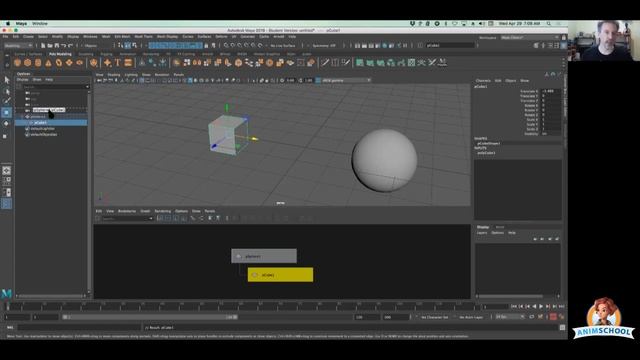The width and height of the screenshot is (640, 360).
Task: Open the Windows menu
Action: (90, 37)
